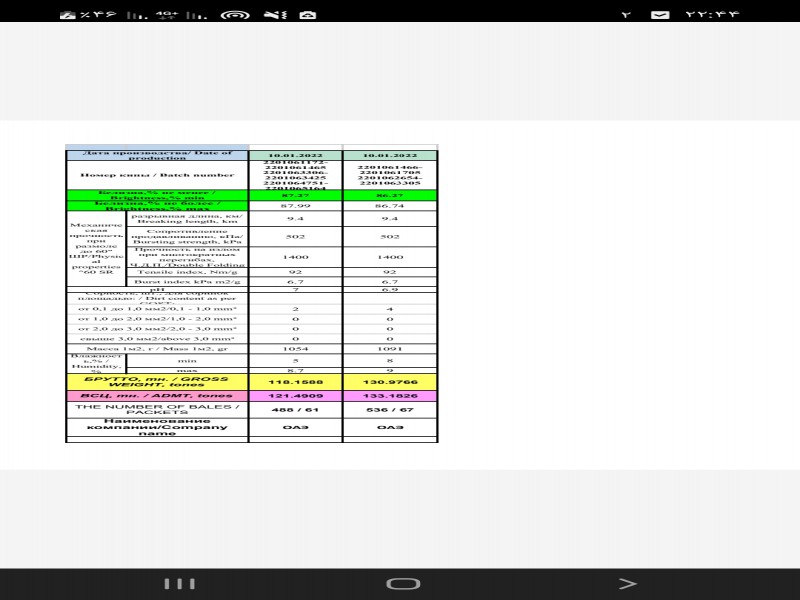Tap the recent apps navigation button
This screenshot has width=800, height=600.
pyautogui.click(x=179, y=583)
